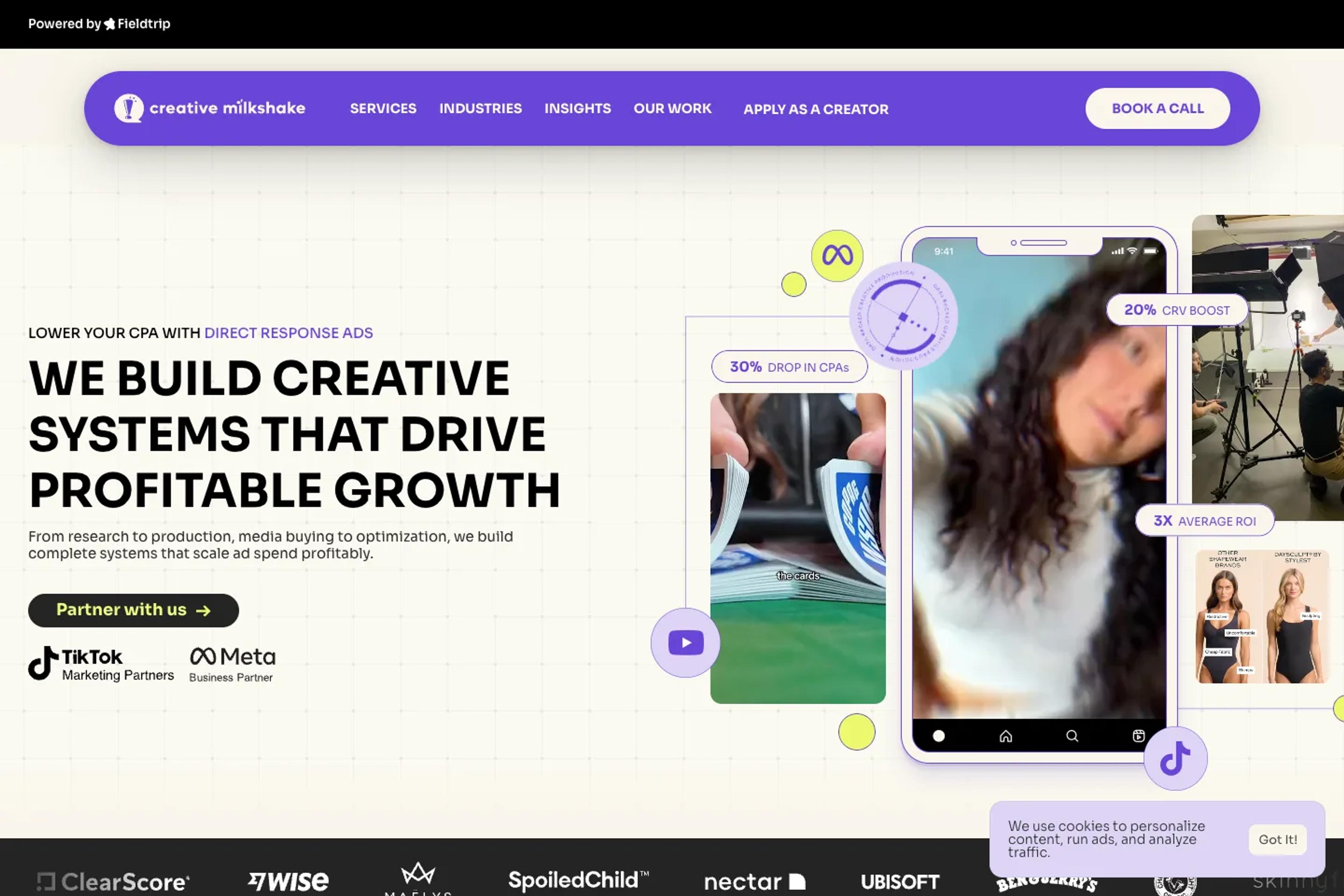This screenshot has height=896, width=1344.
Task: Click the Meta Business Partner logo
Action: tap(232, 665)
